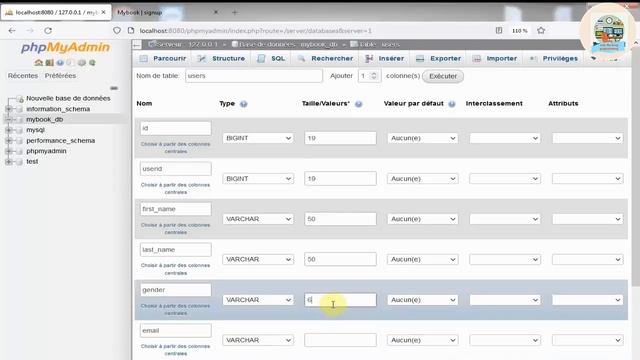Image resolution: width=640 pixels, height=360 pixels.
Task: Click the gender length/values field
Action: click(340, 300)
